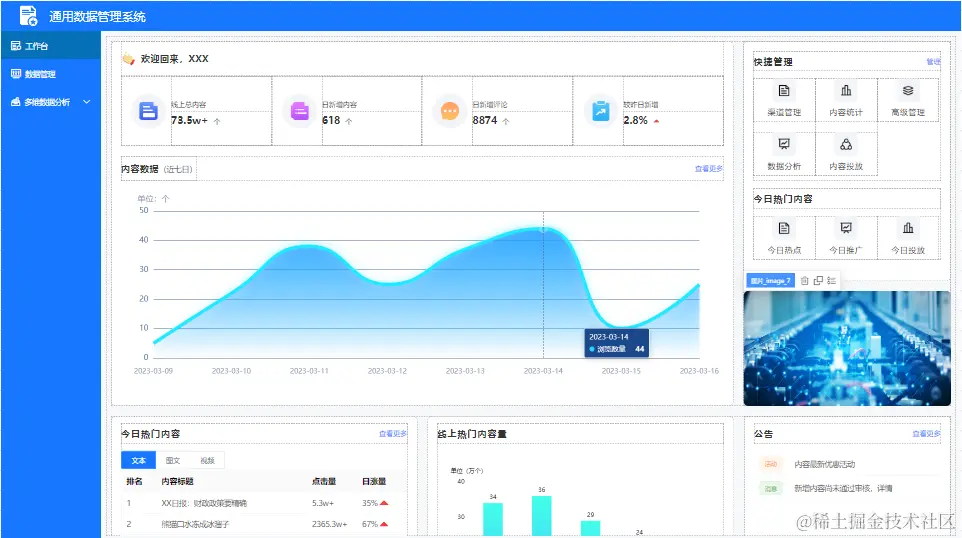The height and width of the screenshot is (538, 962).
Task: Click the red up arrow next to 67%
Action: [x=384, y=524]
